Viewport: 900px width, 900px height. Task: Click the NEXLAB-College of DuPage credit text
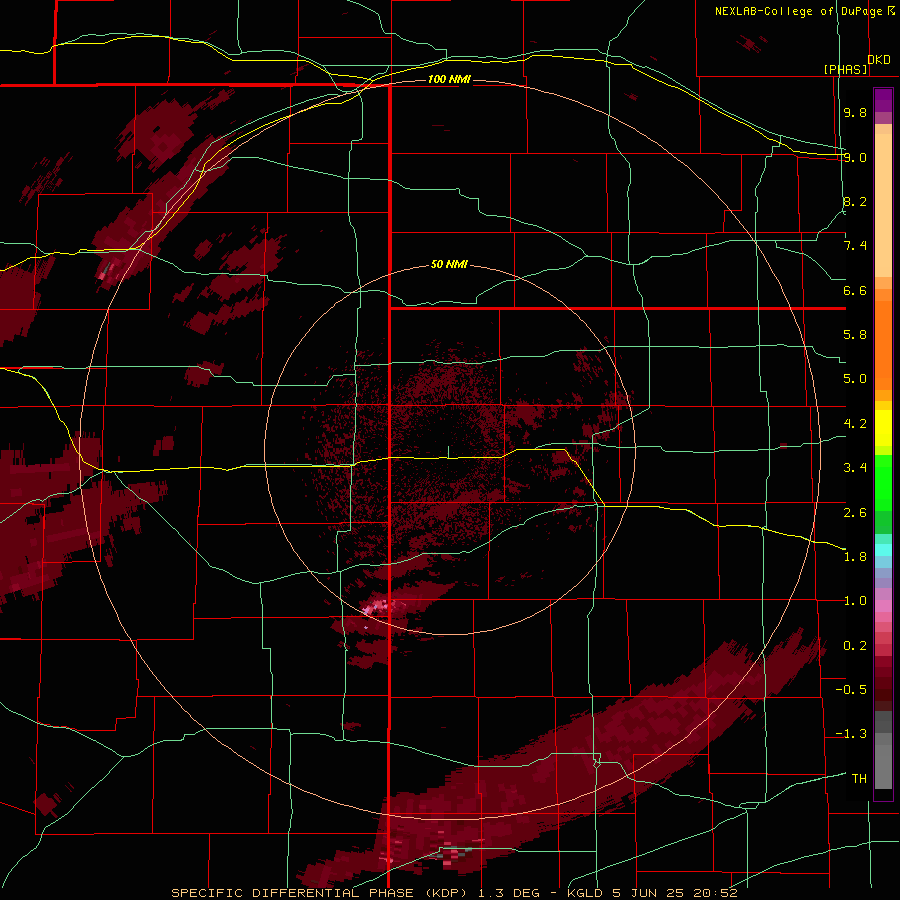(x=799, y=11)
